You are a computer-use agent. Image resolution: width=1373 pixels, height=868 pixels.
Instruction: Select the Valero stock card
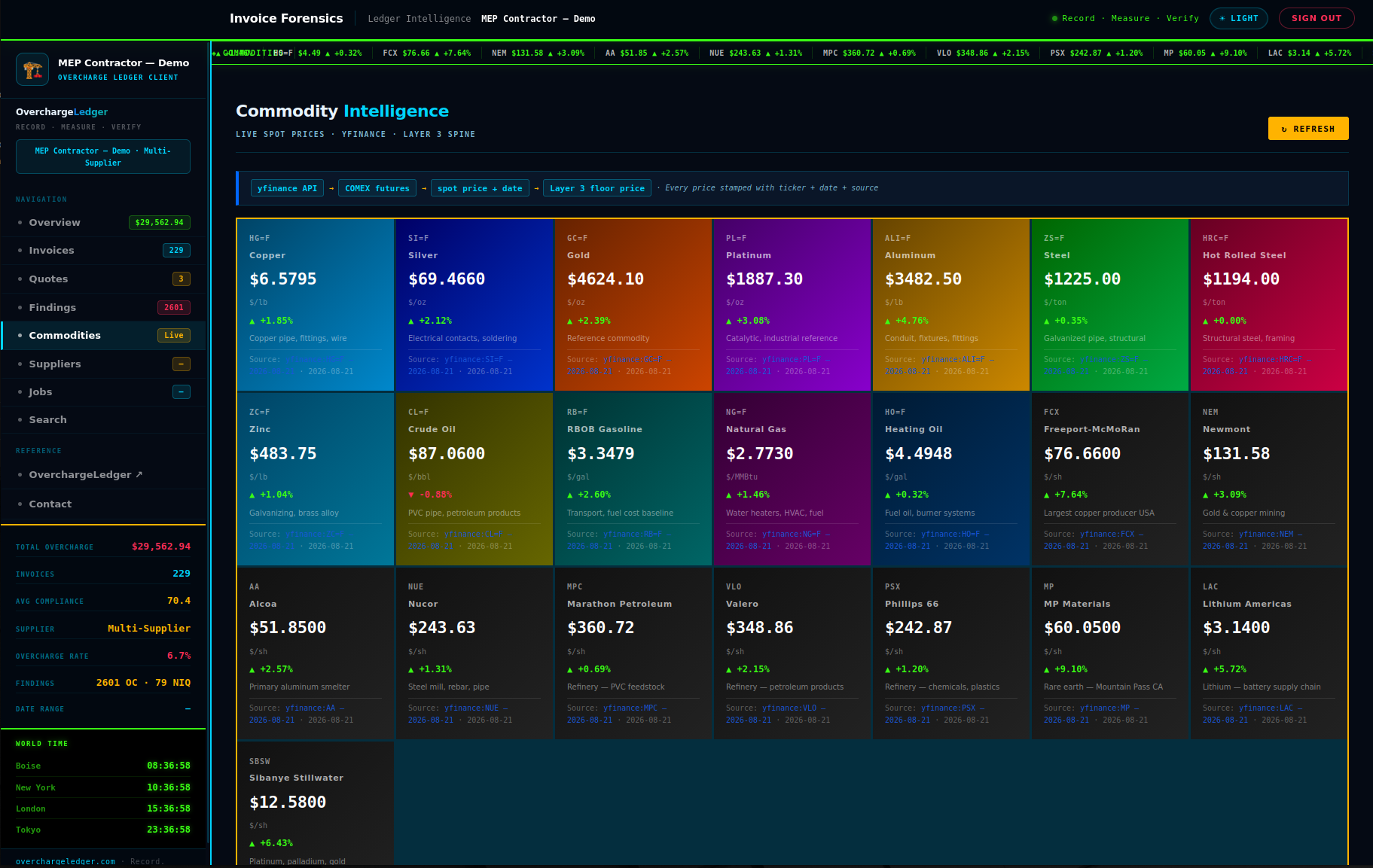coord(792,653)
